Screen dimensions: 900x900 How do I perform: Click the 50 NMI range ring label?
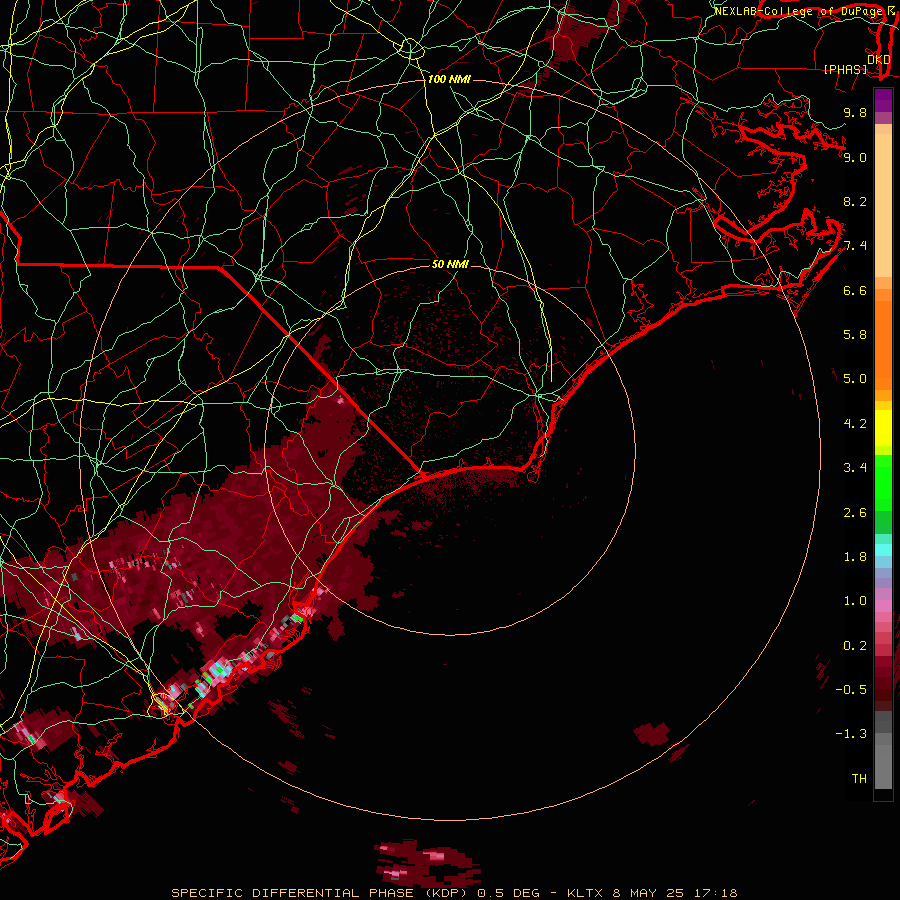pyautogui.click(x=451, y=264)
